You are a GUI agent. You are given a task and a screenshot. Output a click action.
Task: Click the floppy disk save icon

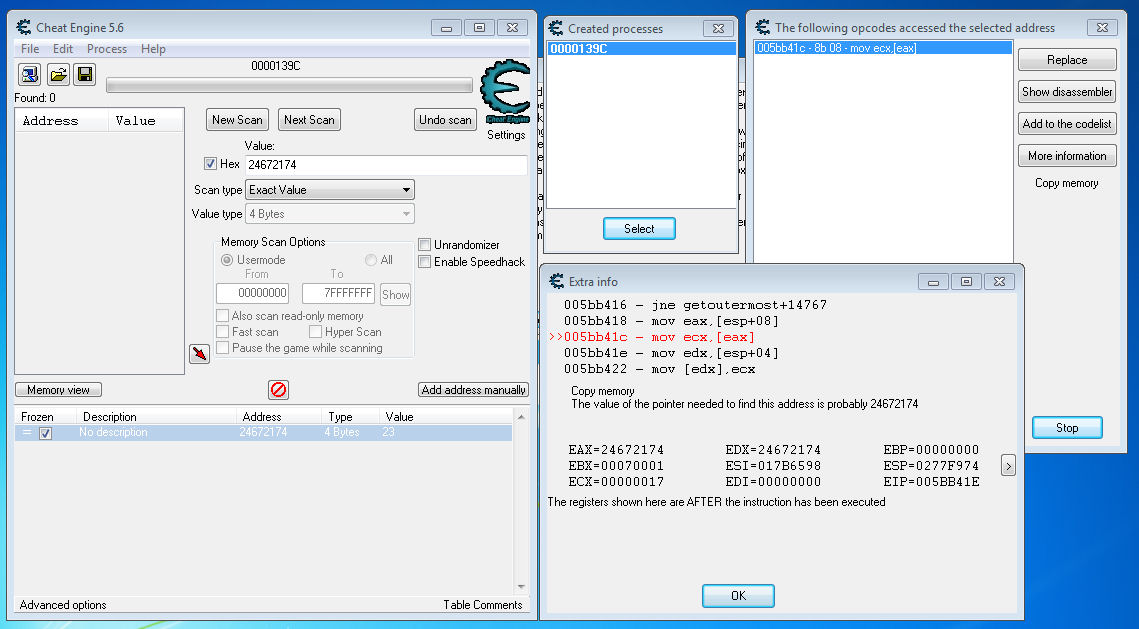[x=85, y=74]
